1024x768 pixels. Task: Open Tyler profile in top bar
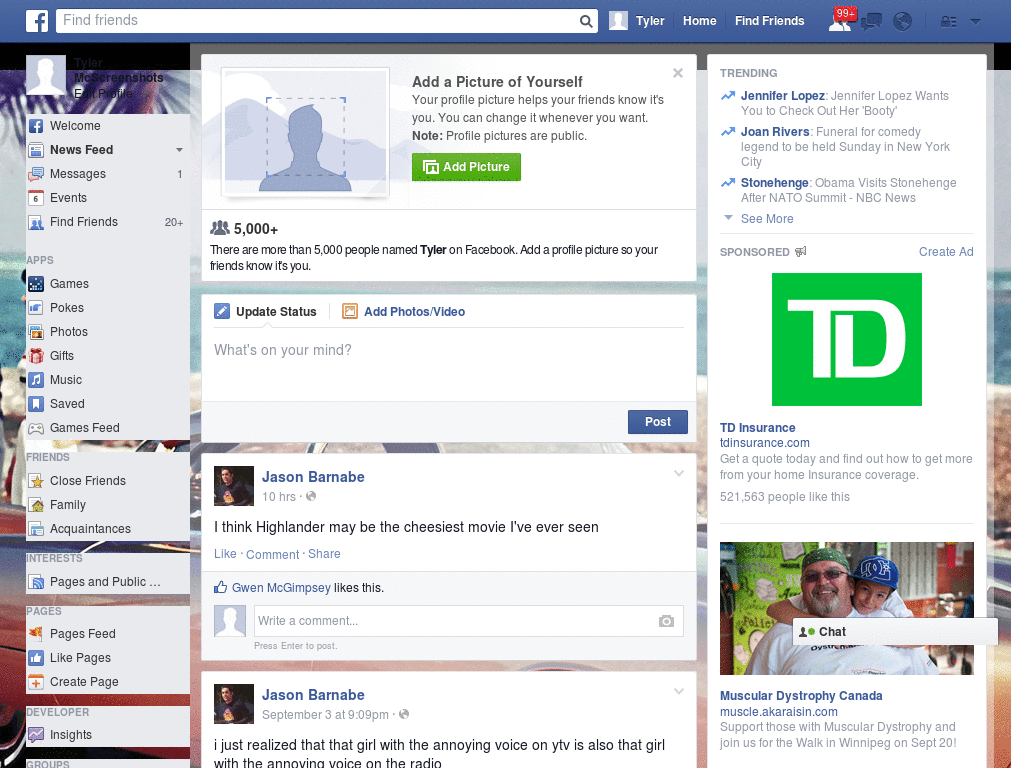pos(637,21)
